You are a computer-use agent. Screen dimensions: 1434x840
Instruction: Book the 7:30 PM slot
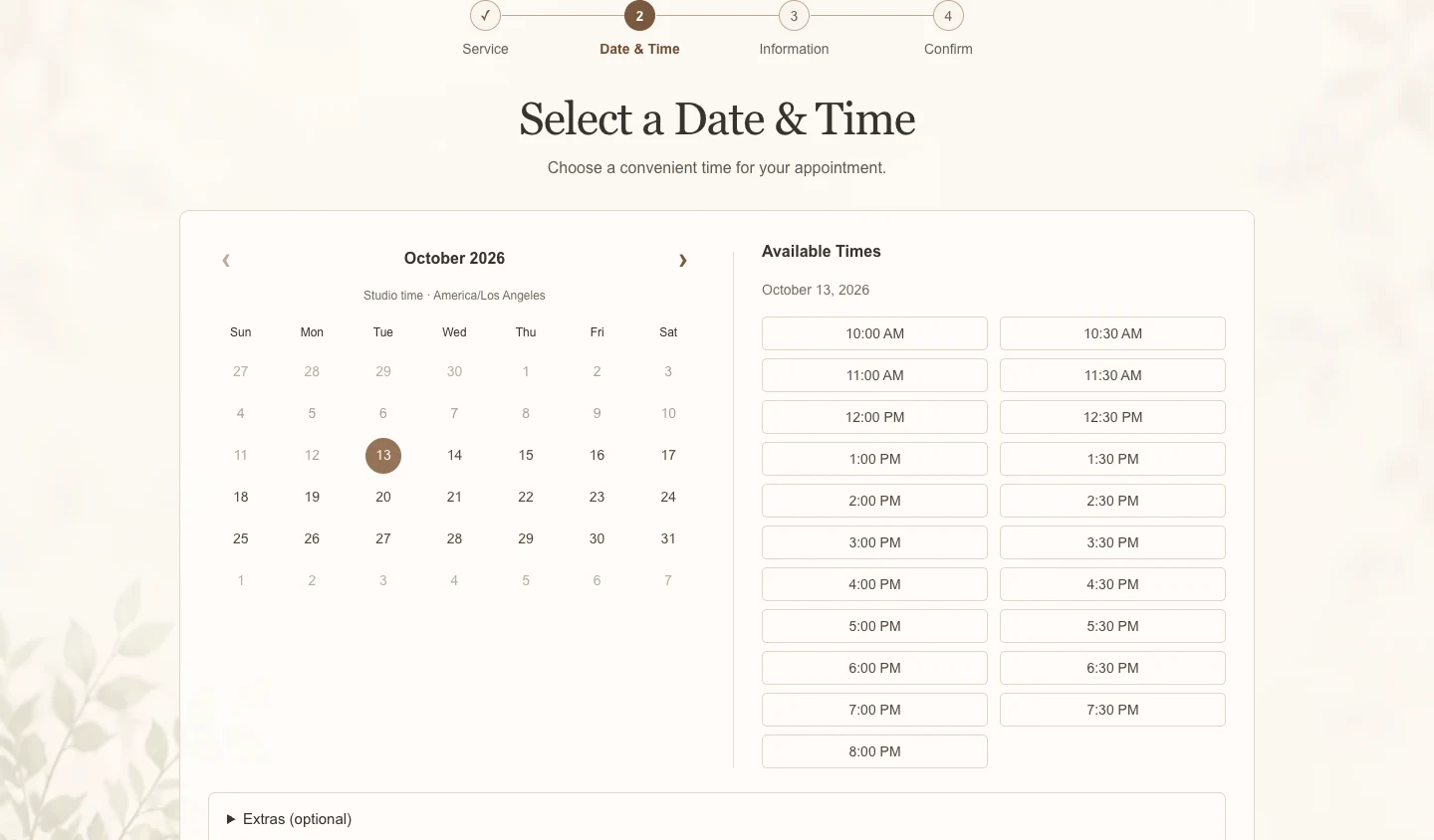click(1112, 710)
